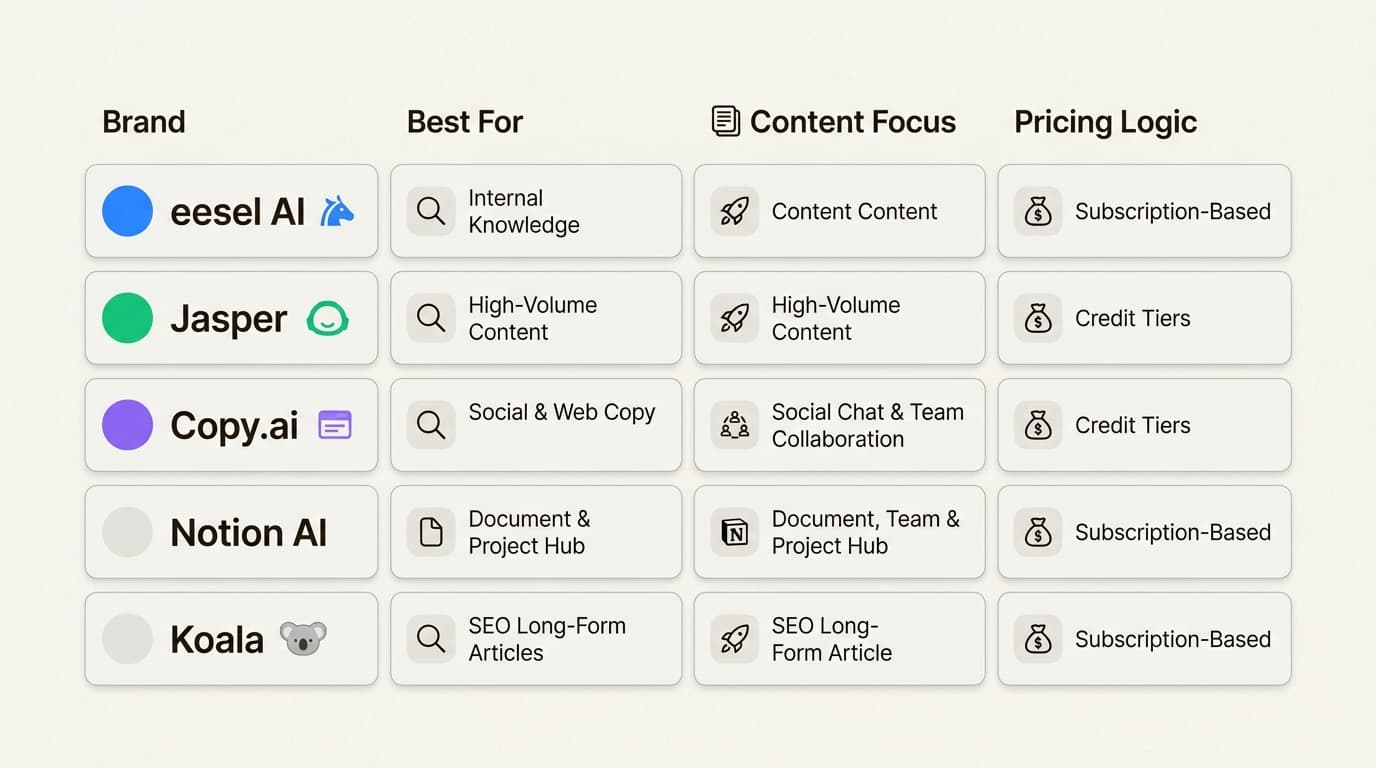This screenshot has height=768, width=1376.
Task: Select the Notion AI brand name
Action: pyautogui.click(x=249, y=532)
